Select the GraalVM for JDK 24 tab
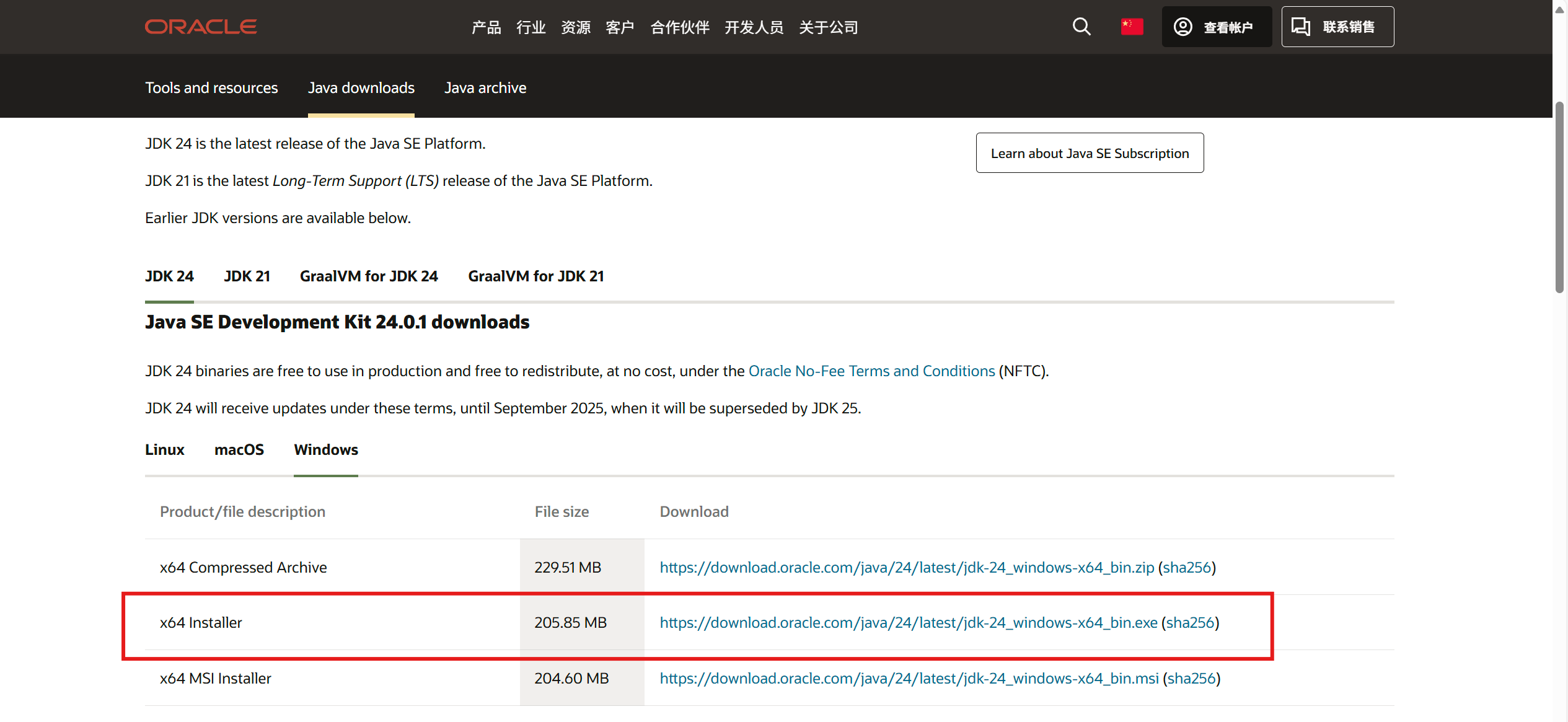 pos(368,276)
